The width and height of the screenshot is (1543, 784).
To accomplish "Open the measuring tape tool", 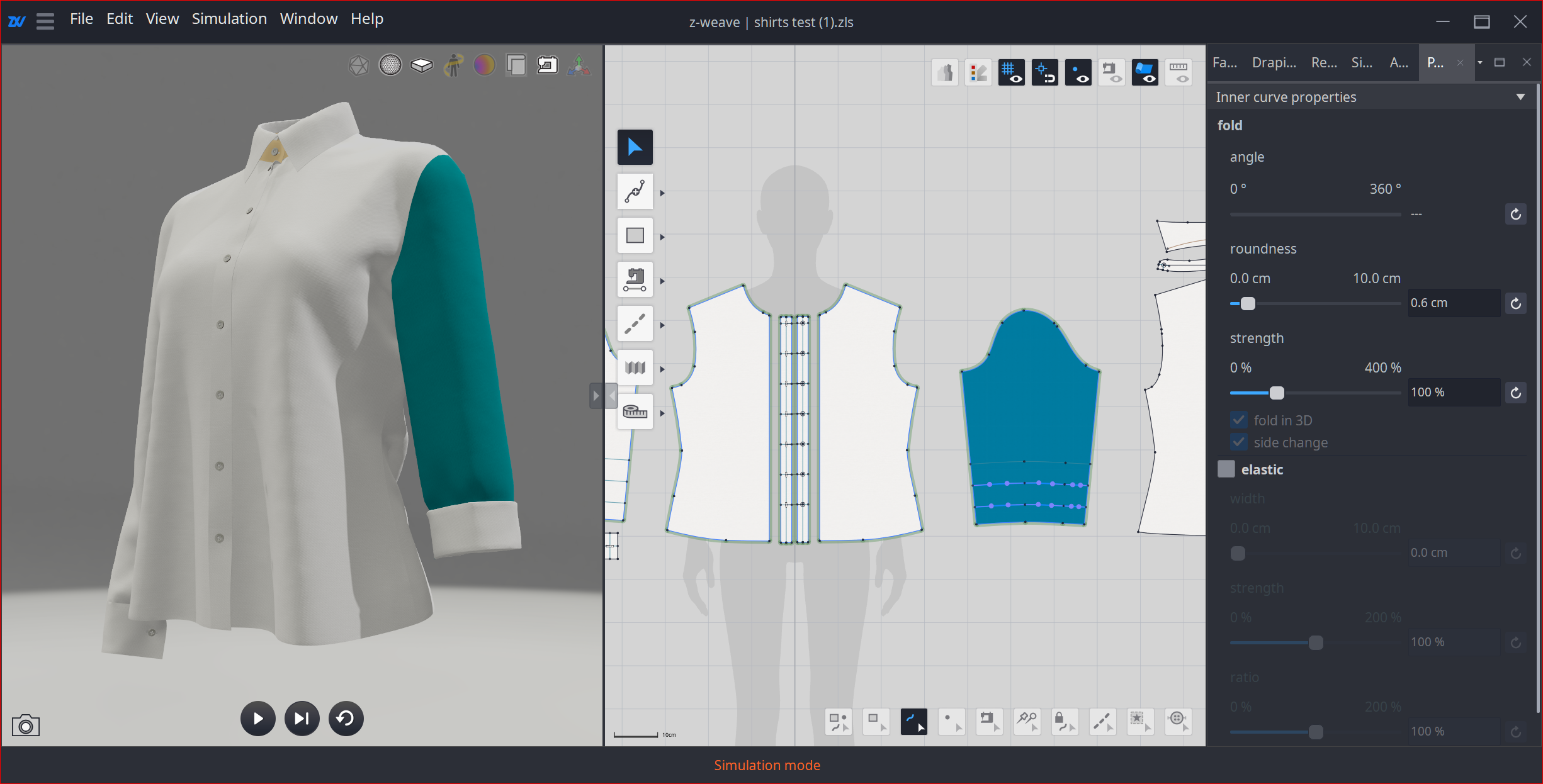I will point(635,412).
